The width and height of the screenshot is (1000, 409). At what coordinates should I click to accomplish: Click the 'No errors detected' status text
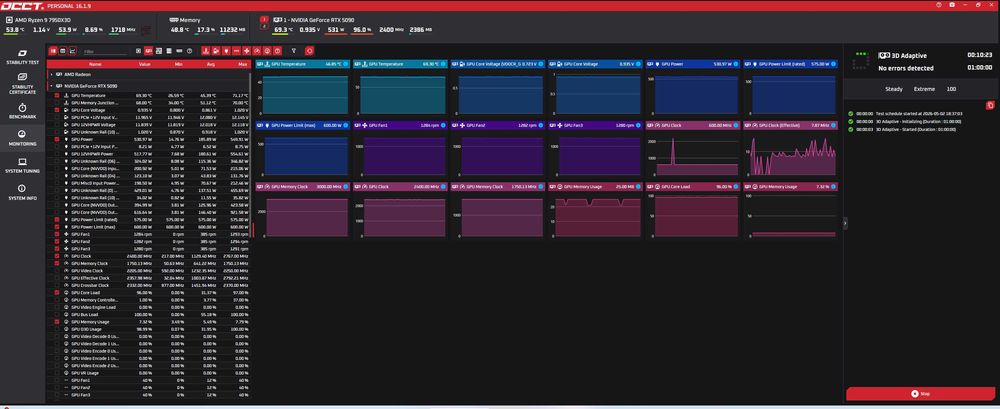906,68
